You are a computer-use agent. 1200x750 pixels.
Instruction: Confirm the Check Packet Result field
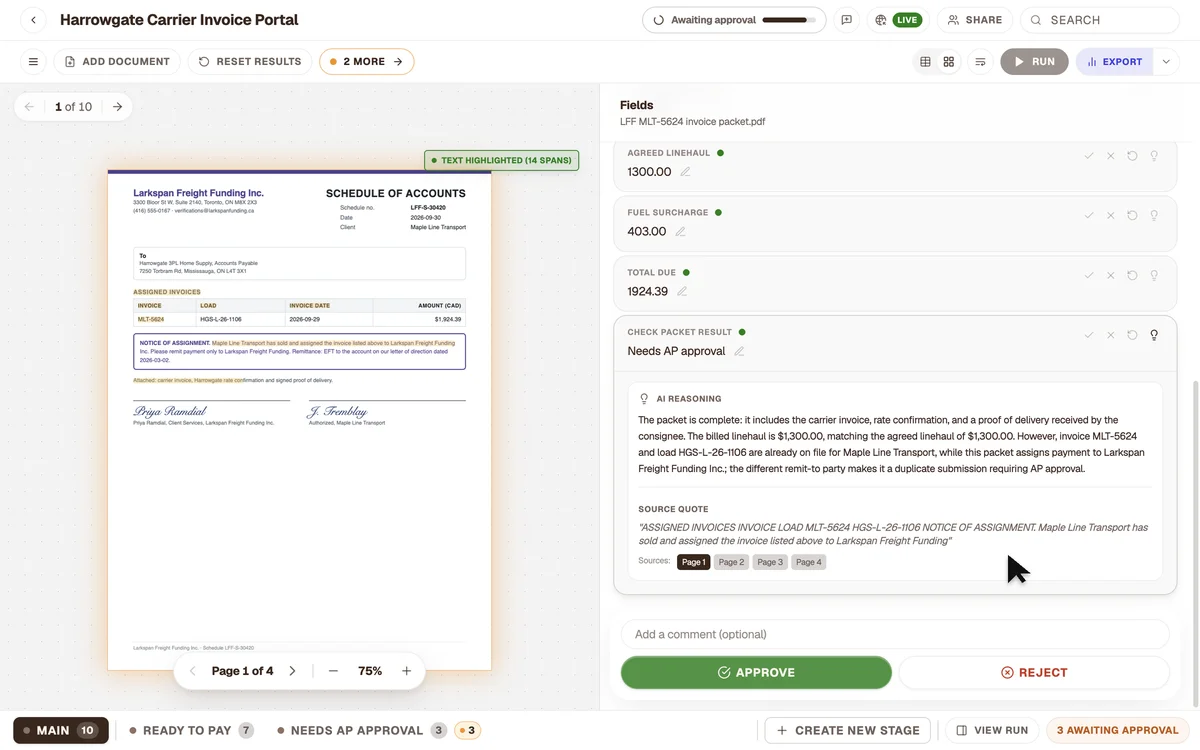[x=1089, y=335]
